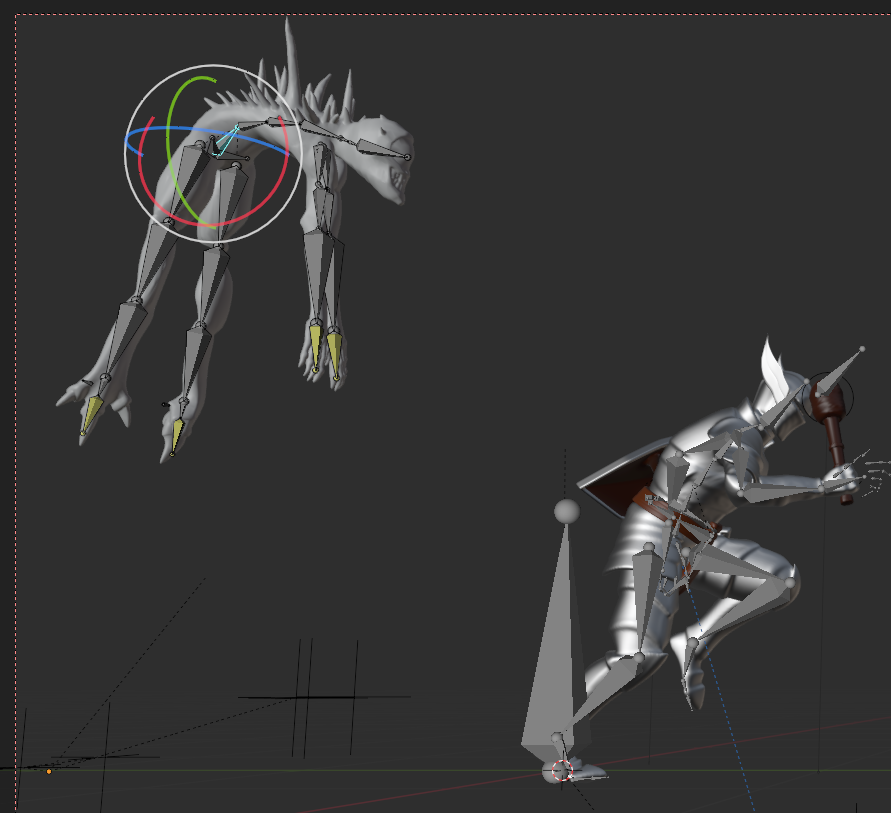891x813 pixels.
Task: Click the orange origin dot near the floor
Action: [49, 772]
